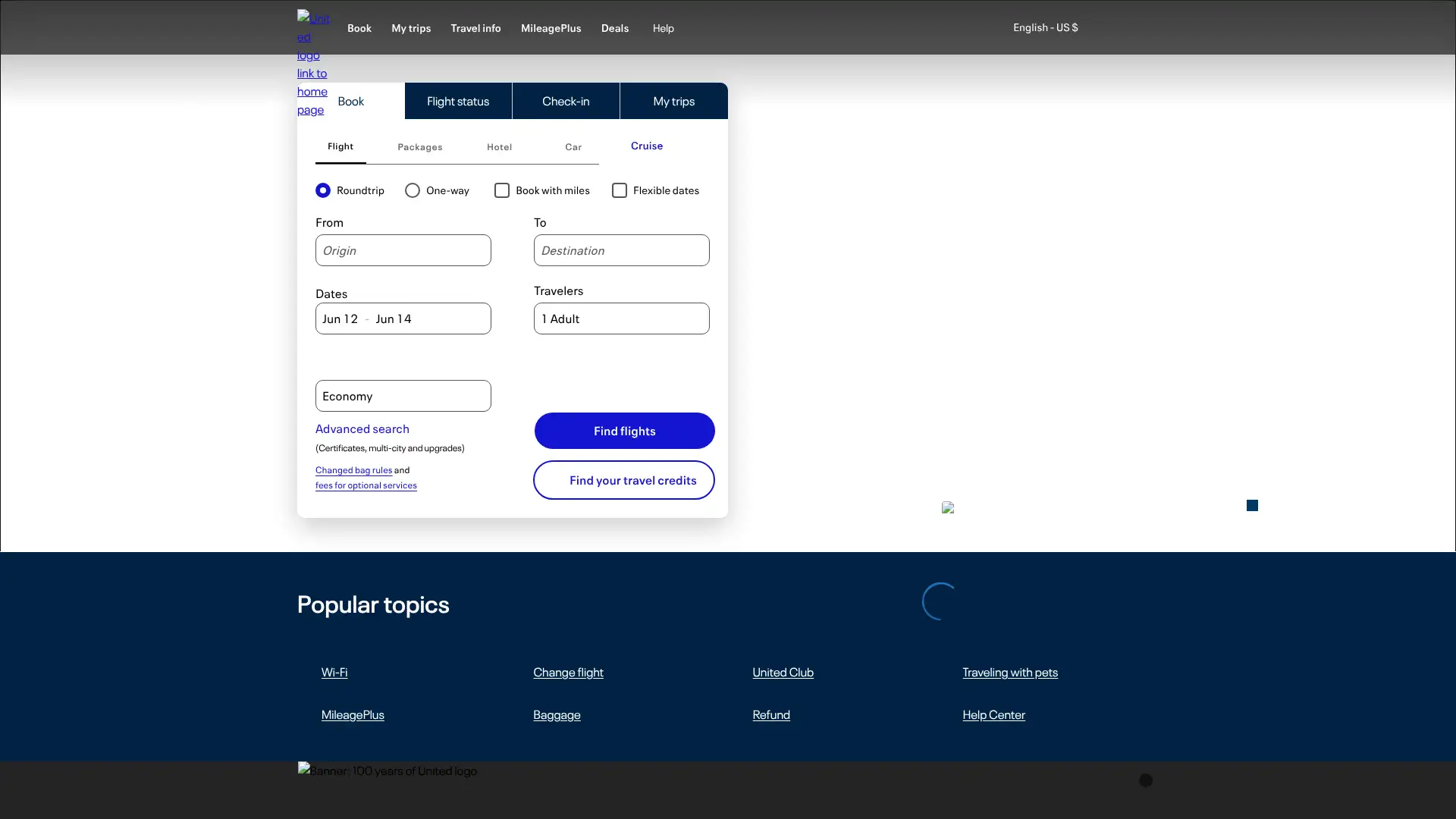The height and width of the screenshot is (819, 1456).
Task: Open the MileagePlus navigation menu
Action: point(551,28)
